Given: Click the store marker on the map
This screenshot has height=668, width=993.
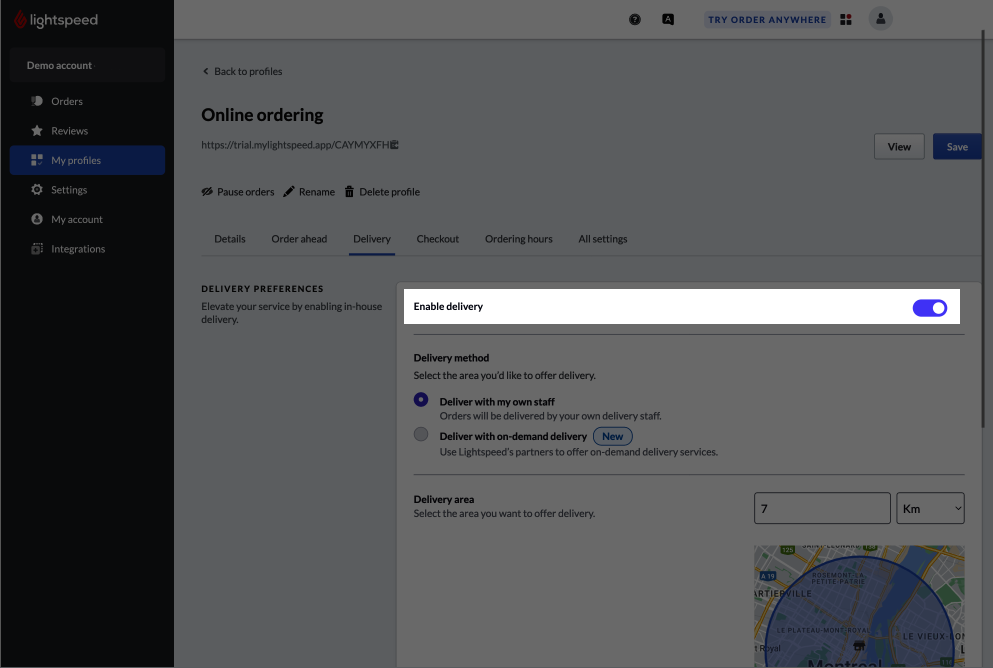Looking at the screenshot, I should pyautogui.click(x=859, y=645).
